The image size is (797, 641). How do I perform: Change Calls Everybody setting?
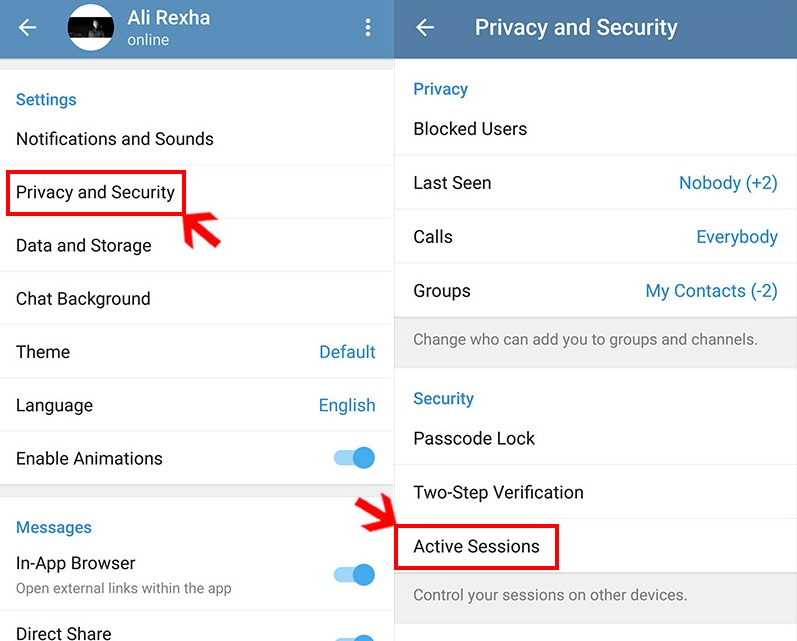(596, 237)
